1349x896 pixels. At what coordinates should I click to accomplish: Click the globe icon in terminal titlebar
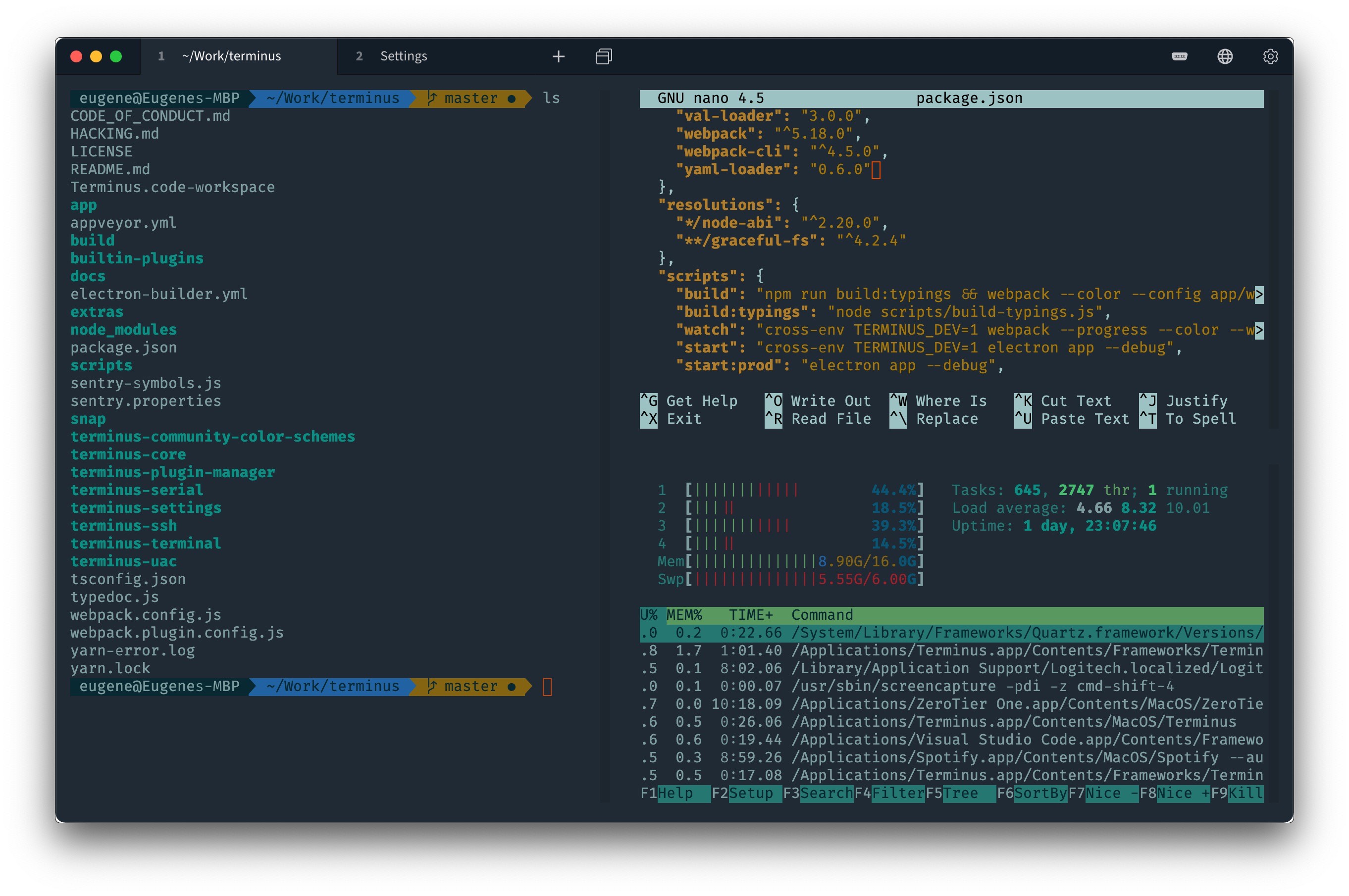coord(1225,55)
